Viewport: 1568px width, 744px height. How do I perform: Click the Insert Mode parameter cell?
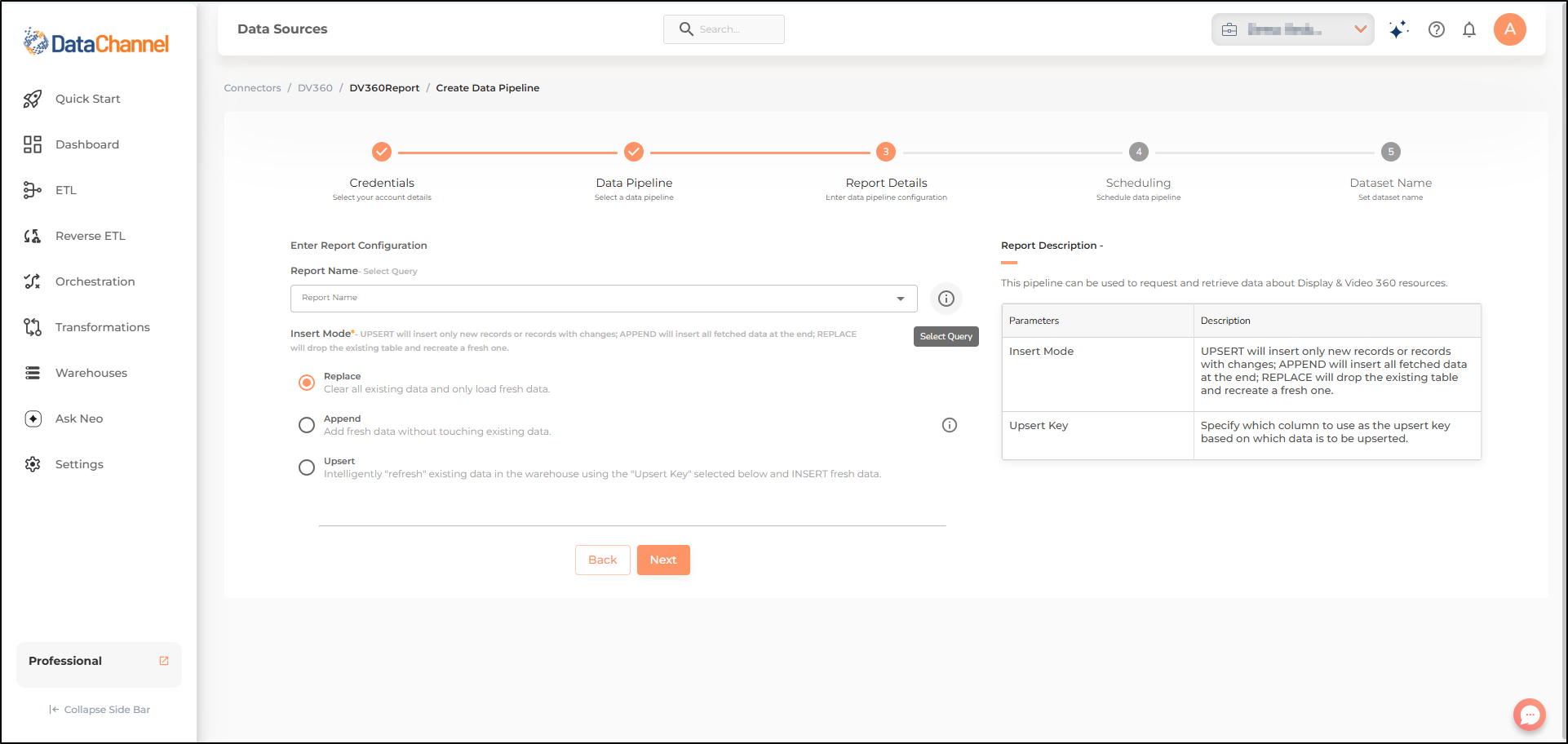coord(1097,374)
